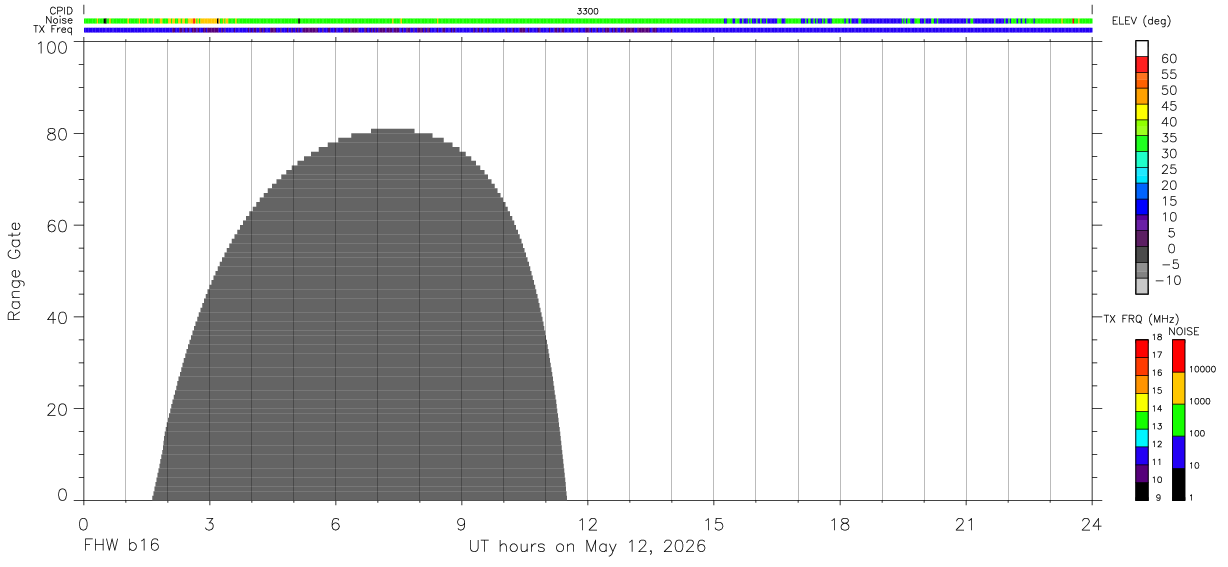Click the '3' tick on UT hours axis
1228x567 pixels.
[209, 524]
